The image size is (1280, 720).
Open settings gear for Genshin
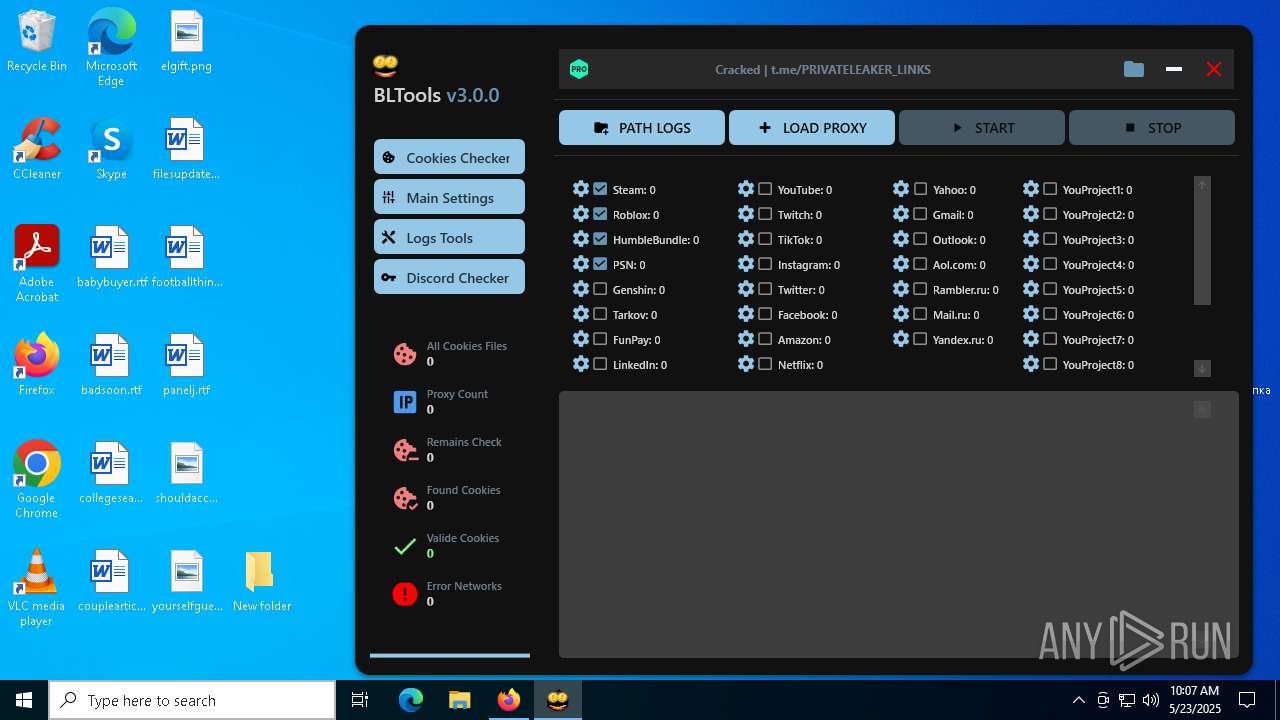[581, 289]
